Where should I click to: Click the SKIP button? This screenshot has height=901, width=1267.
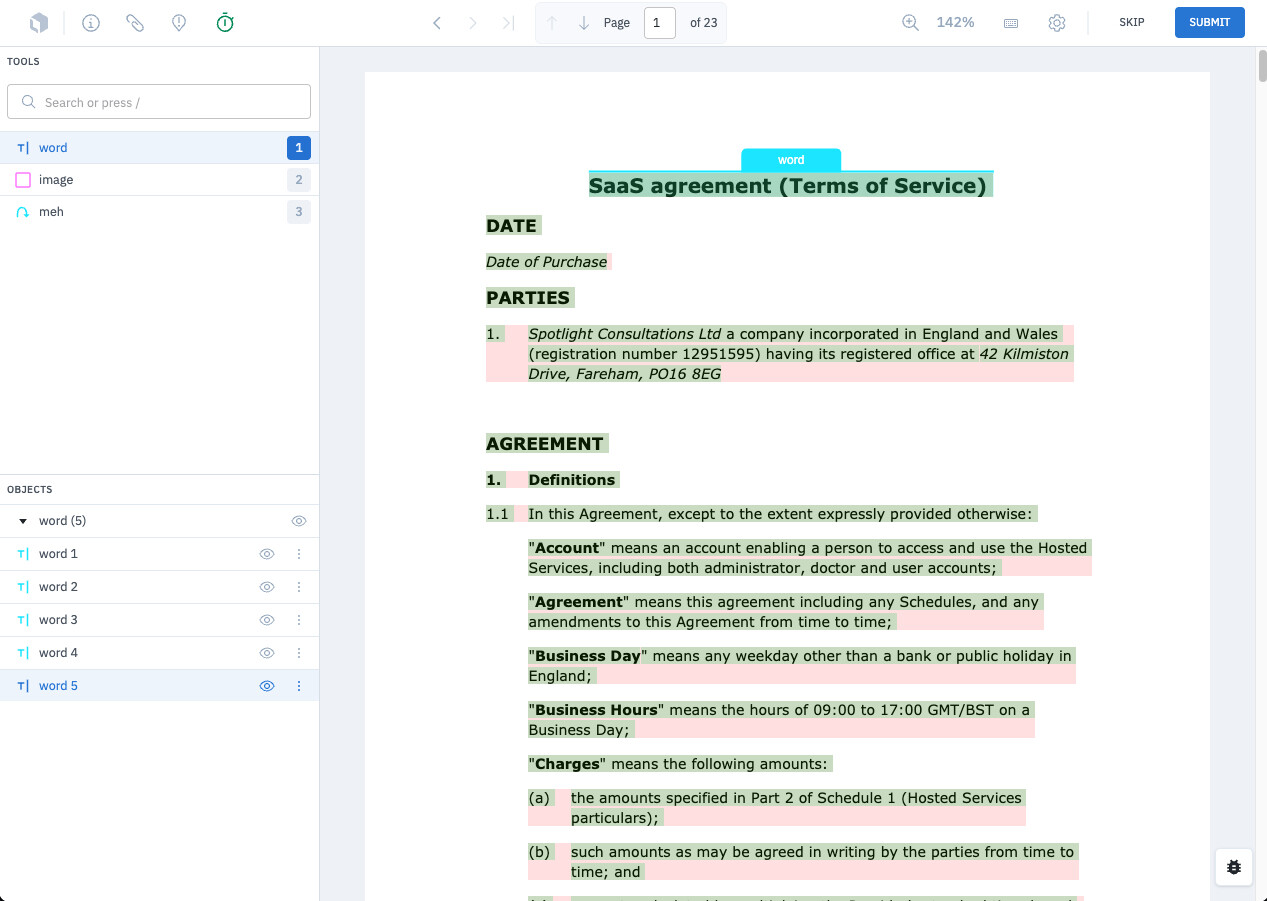tap(1131, 23)
